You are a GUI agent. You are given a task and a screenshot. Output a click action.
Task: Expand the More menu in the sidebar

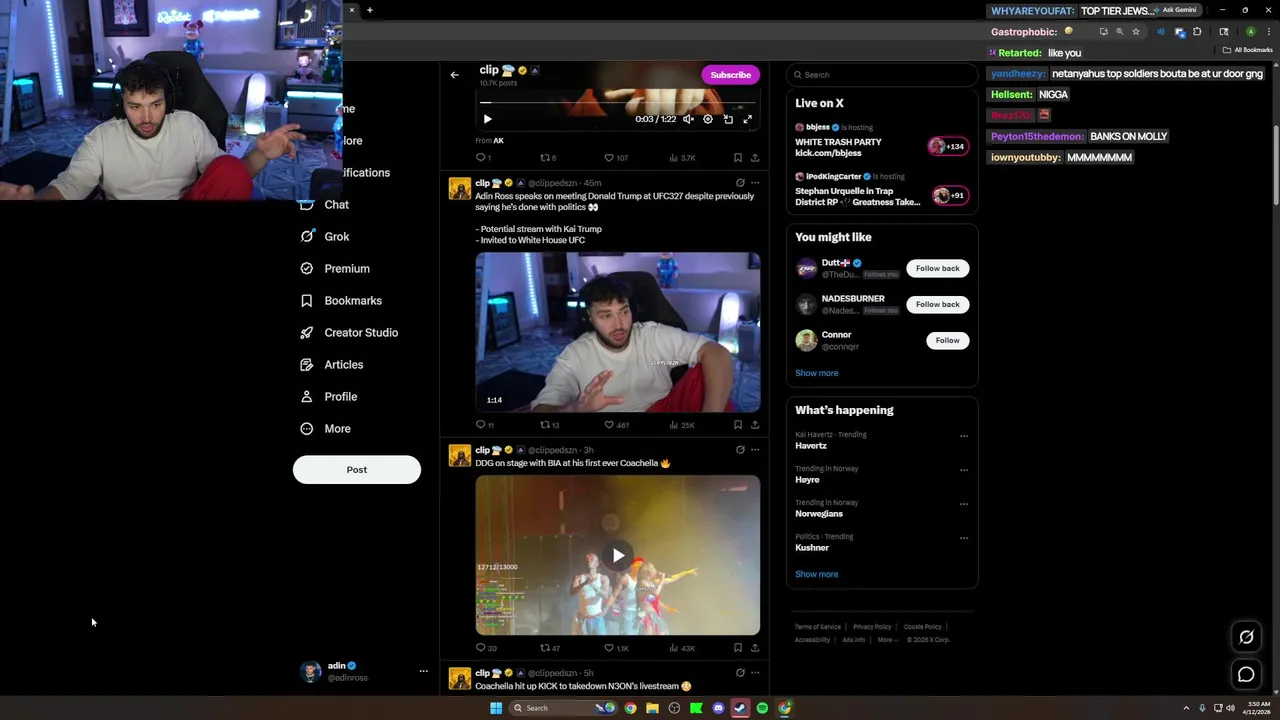[325, 429]
